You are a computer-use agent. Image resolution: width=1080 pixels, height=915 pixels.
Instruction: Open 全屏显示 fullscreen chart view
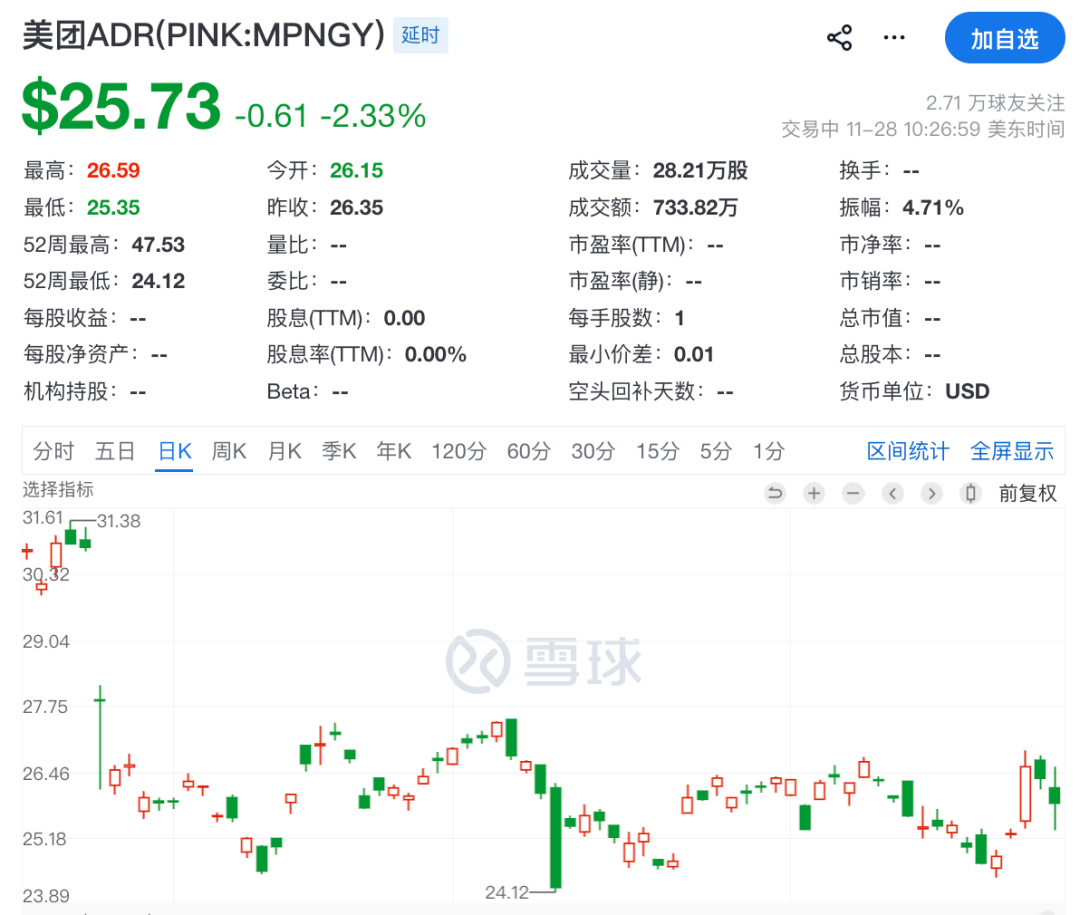1012,451
